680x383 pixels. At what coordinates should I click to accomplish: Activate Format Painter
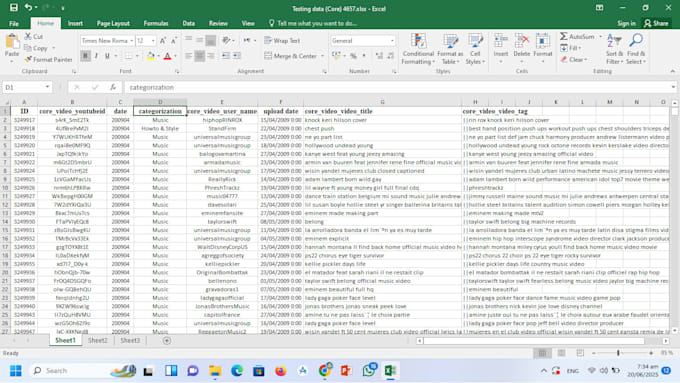point(48,59)
